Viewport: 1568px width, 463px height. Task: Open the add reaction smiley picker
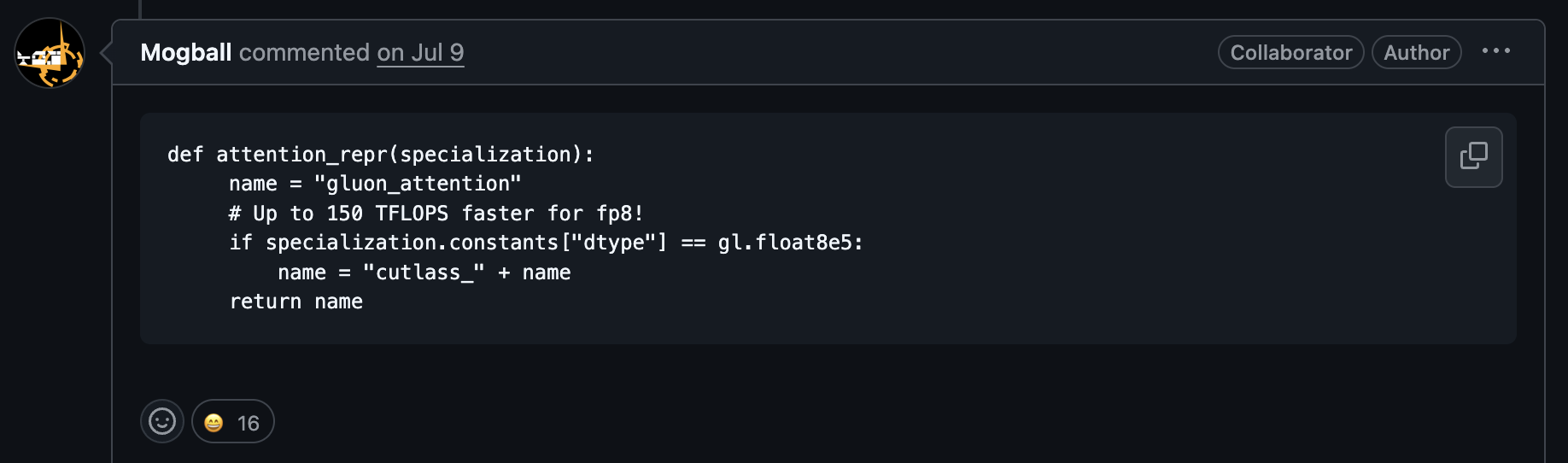pyautogui.click(x=162, y=421)
